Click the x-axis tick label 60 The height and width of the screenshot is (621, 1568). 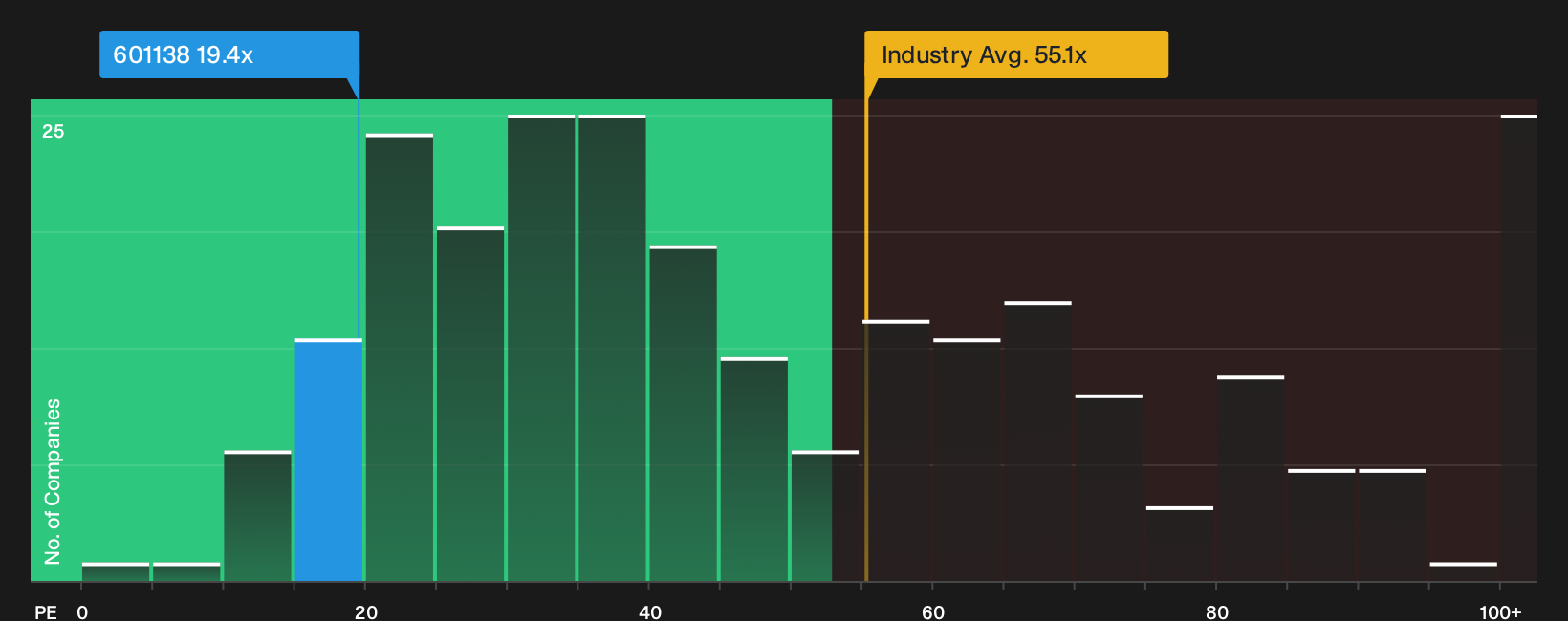(933, 612)
